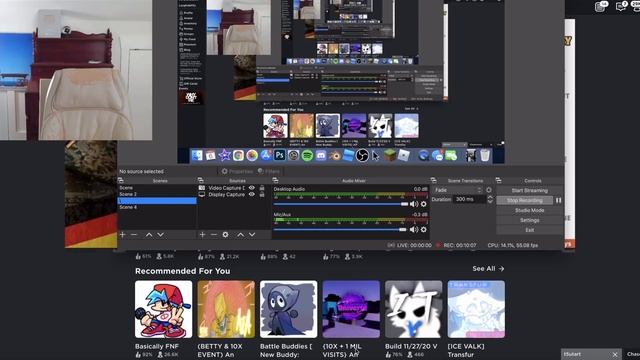Move the source down with the Sources down arrow
This screenshot has height=360, width=640.
[252, 235]
